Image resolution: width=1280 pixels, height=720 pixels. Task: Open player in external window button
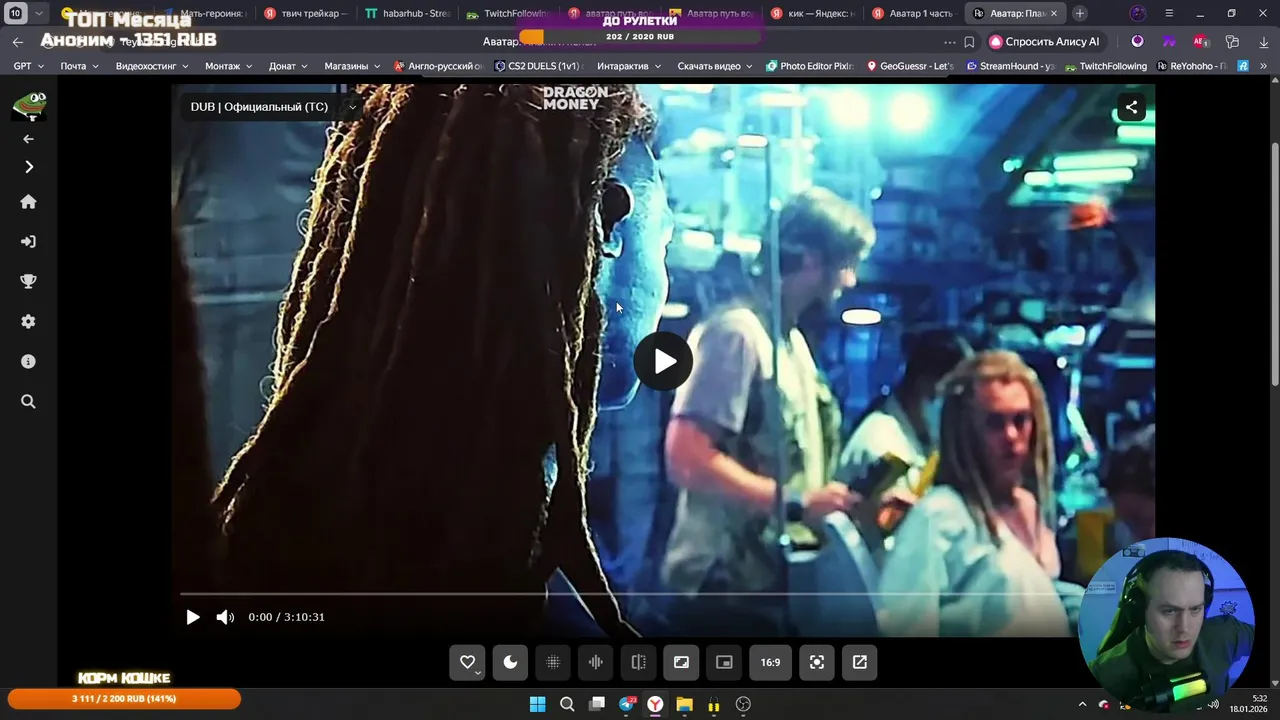click(860, 662)
